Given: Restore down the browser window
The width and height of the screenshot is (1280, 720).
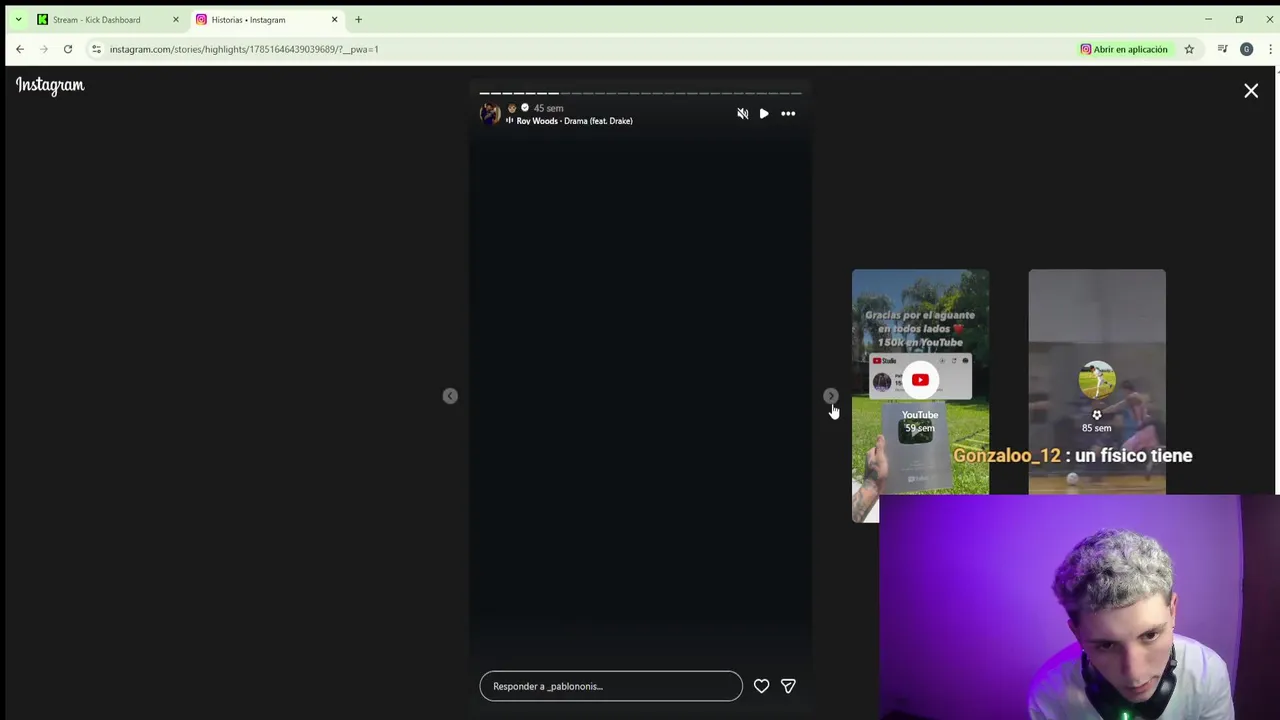Looking at the screenshot, I should pos(1239,19).
